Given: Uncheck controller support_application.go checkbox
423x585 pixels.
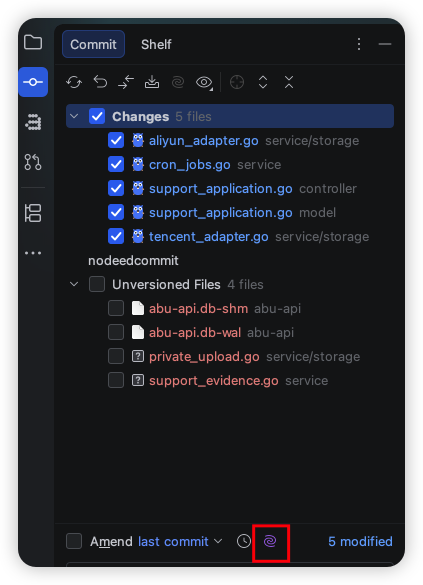Looking at the screenshot, I should [116, 188].
